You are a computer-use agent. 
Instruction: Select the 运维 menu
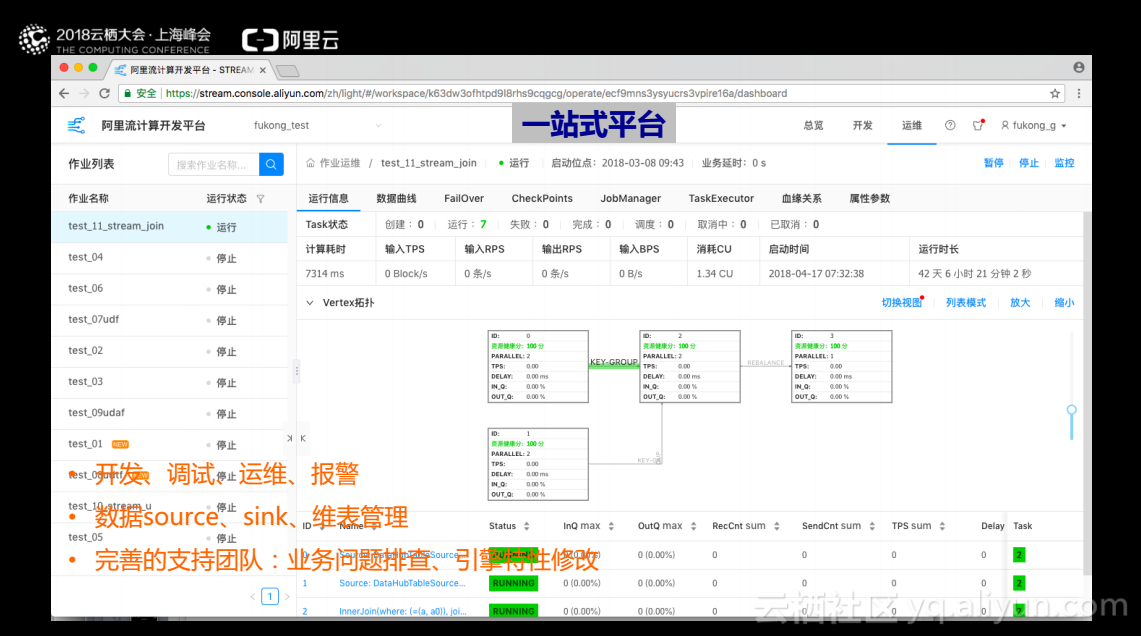[912, 125]
